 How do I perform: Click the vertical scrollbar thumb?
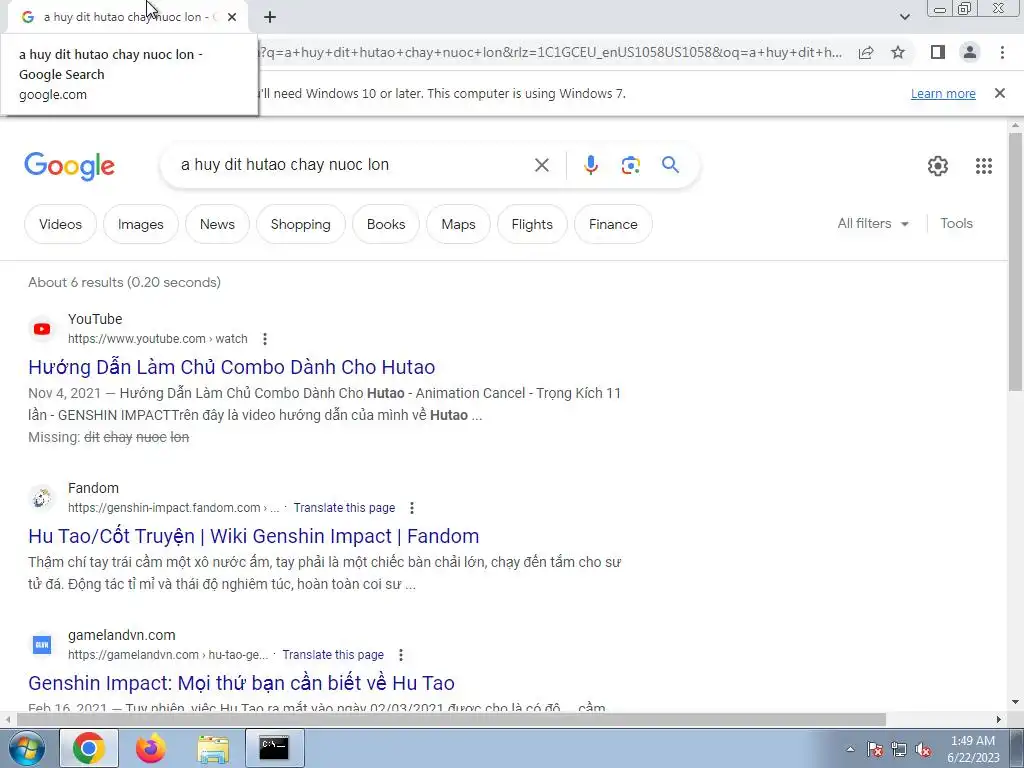tap(1016, 261)
